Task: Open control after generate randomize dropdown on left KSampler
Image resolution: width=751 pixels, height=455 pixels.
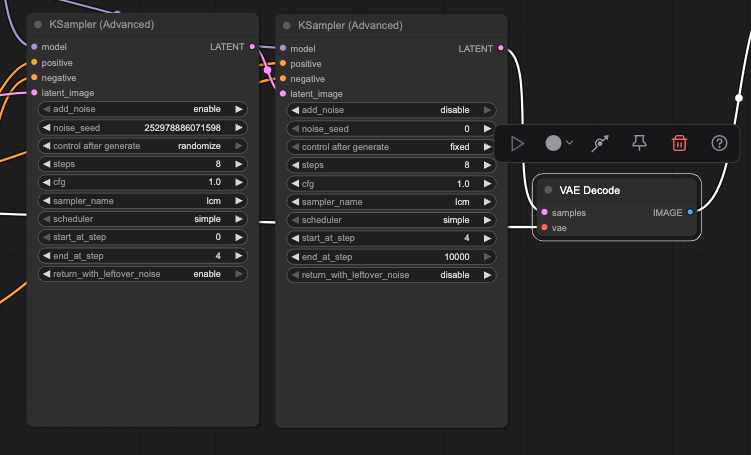Action: (143, 146)
